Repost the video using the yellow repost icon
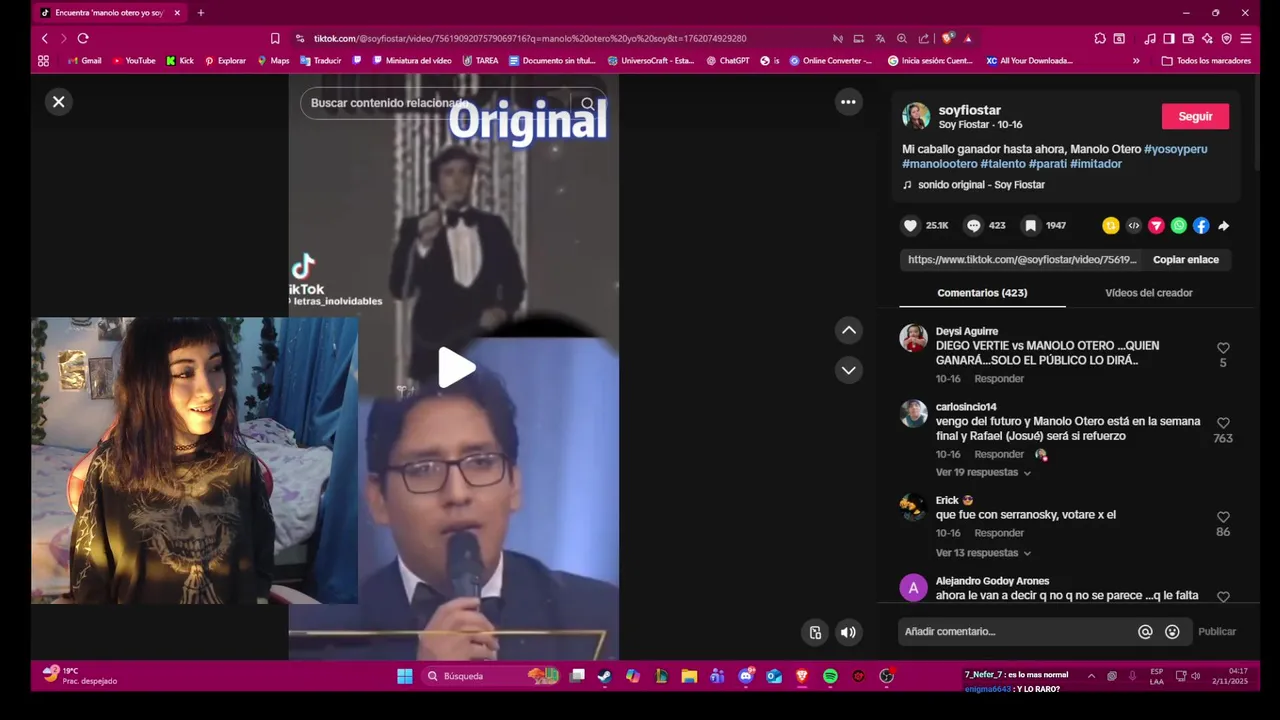 click(1110, 226)
